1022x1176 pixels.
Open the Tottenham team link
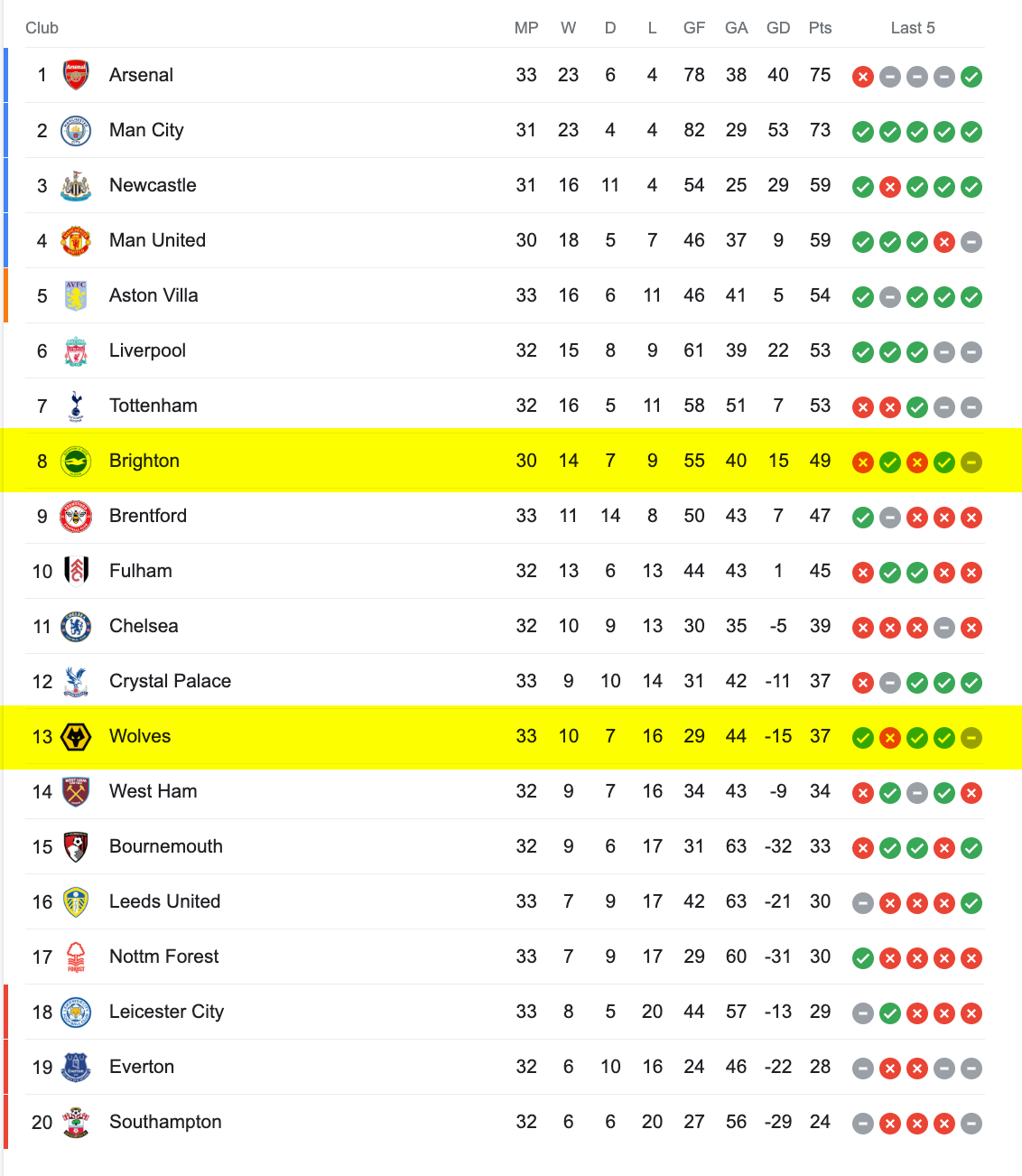tap(153, 406)
